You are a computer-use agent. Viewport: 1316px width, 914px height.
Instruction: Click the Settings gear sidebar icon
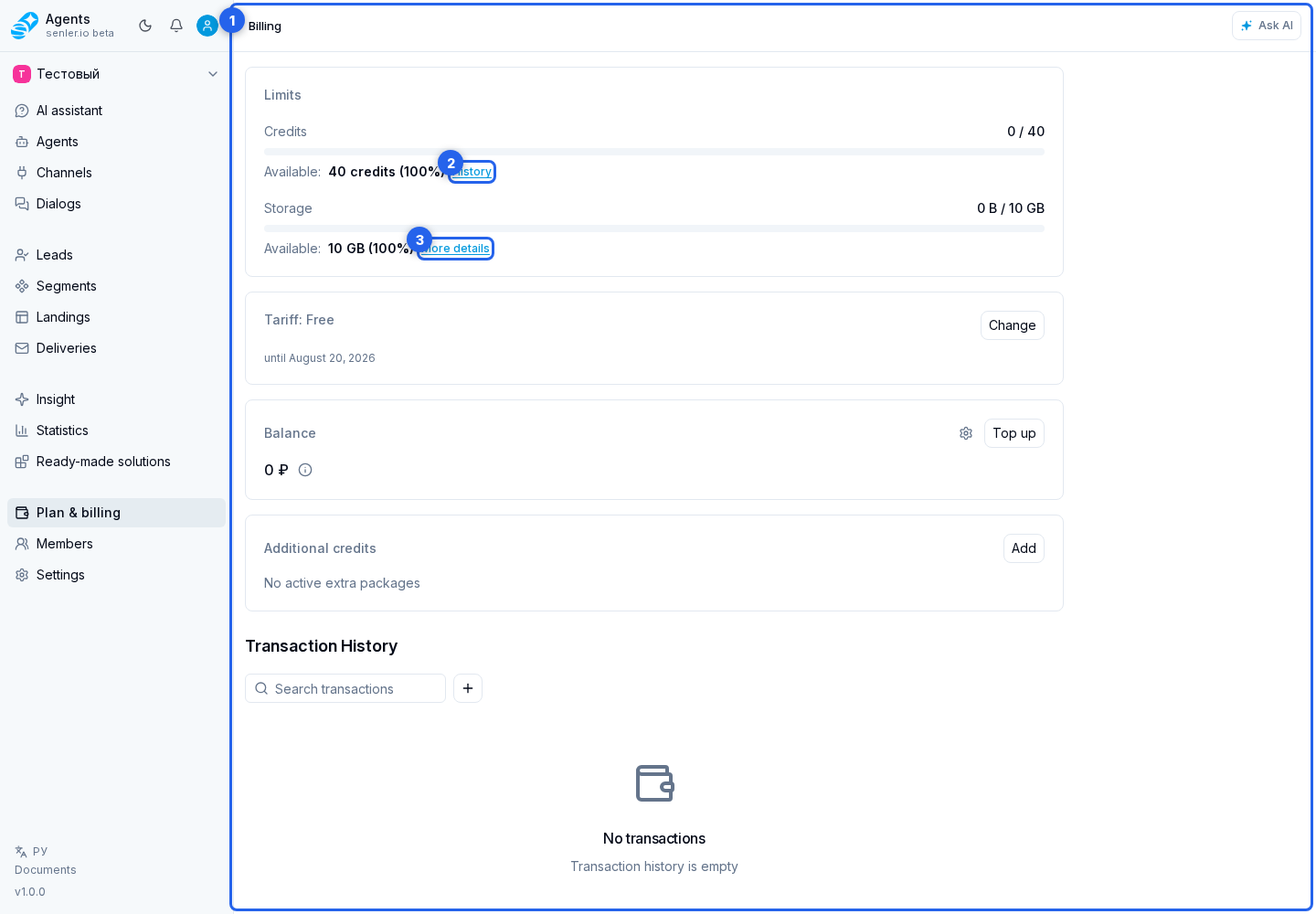(x=22, y=575)
